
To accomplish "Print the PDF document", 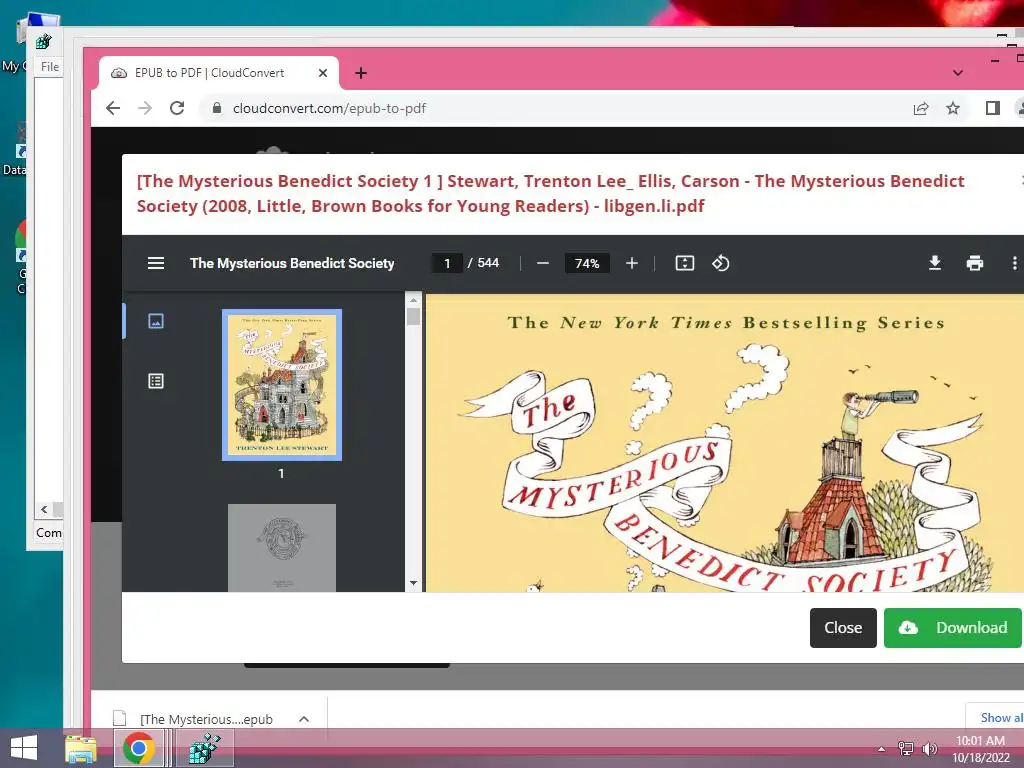I will click(974, 263).
